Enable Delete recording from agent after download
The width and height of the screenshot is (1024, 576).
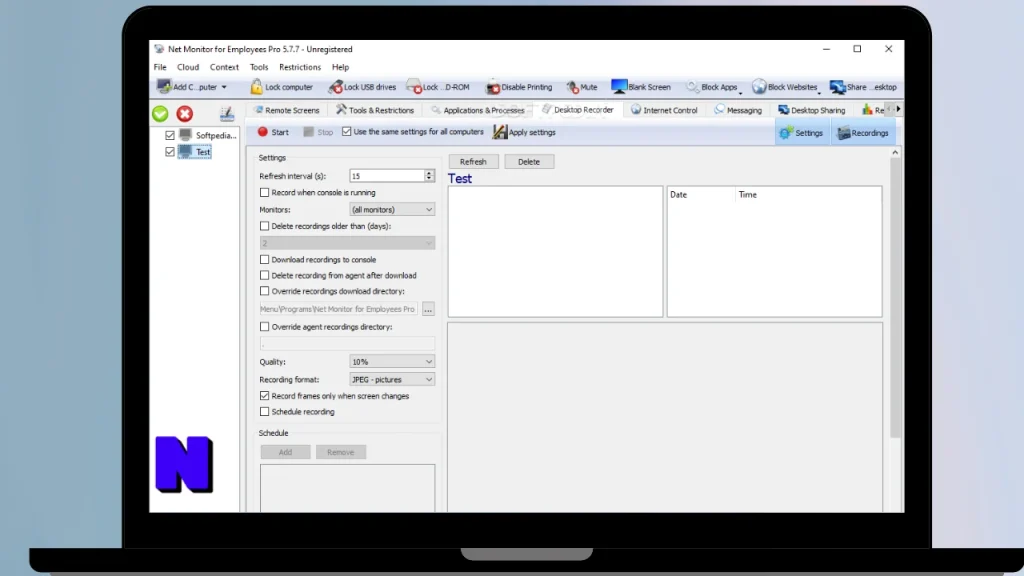click(264, 276)
